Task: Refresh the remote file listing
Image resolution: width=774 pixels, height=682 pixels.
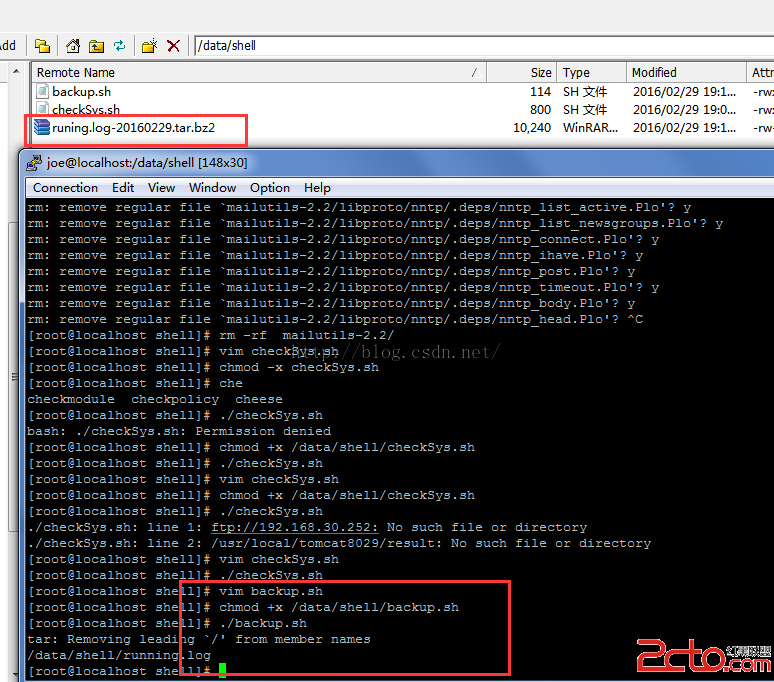Action: coord(119,46)
